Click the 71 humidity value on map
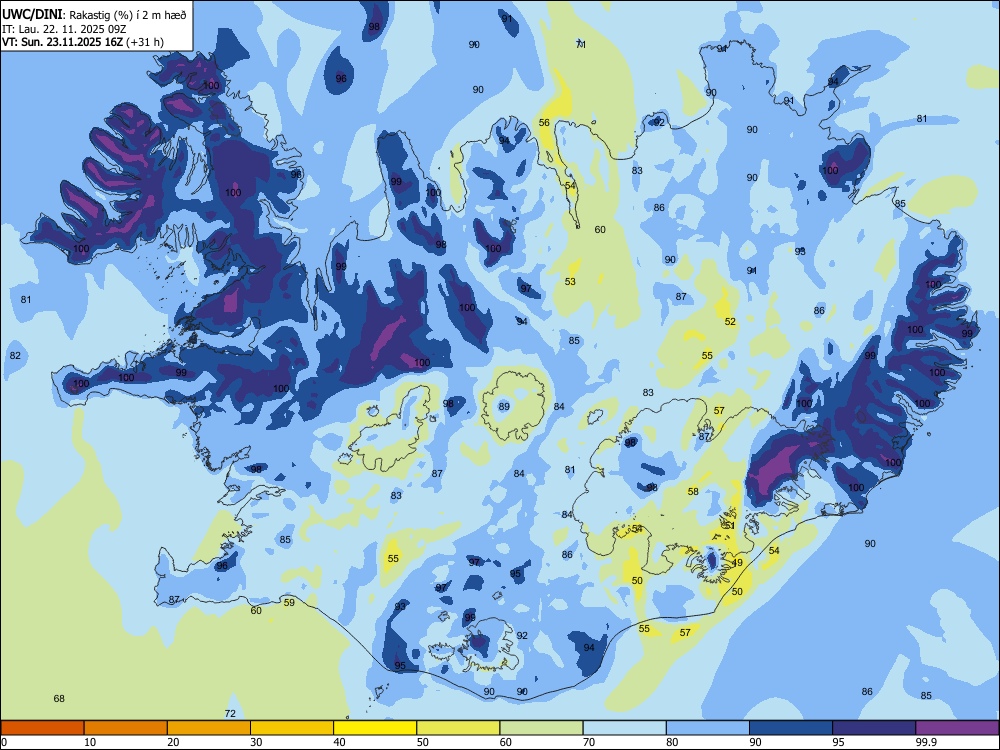 (x=581, y=45)
